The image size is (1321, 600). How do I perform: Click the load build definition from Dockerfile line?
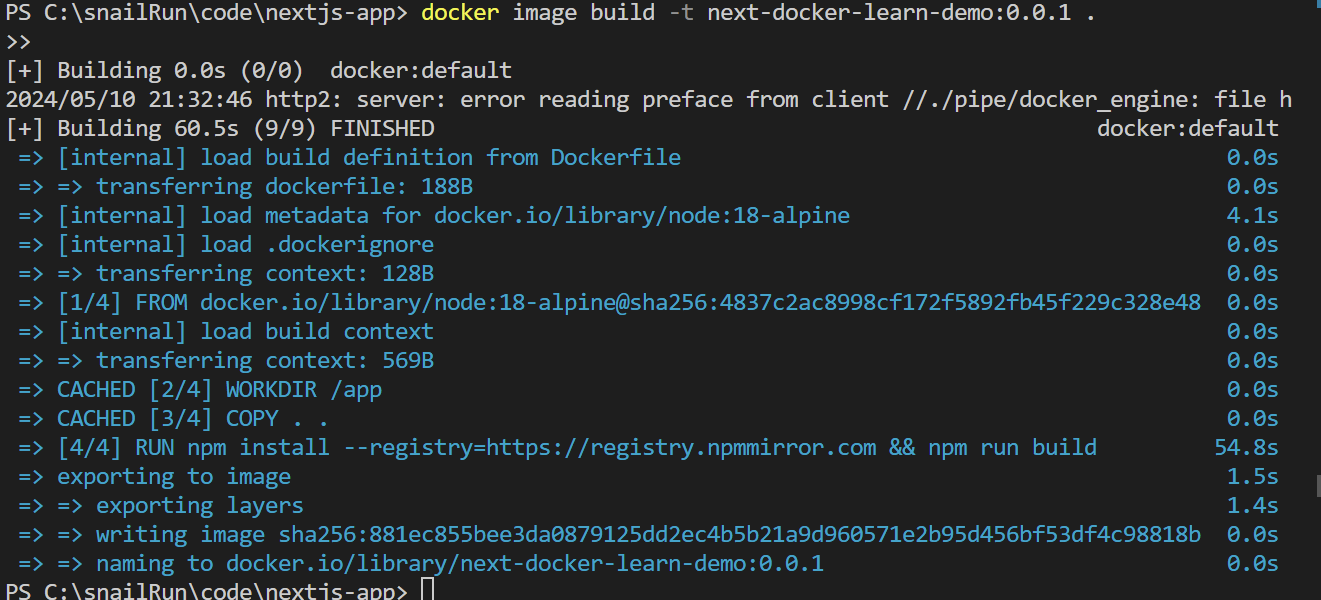tap(369, 158)
